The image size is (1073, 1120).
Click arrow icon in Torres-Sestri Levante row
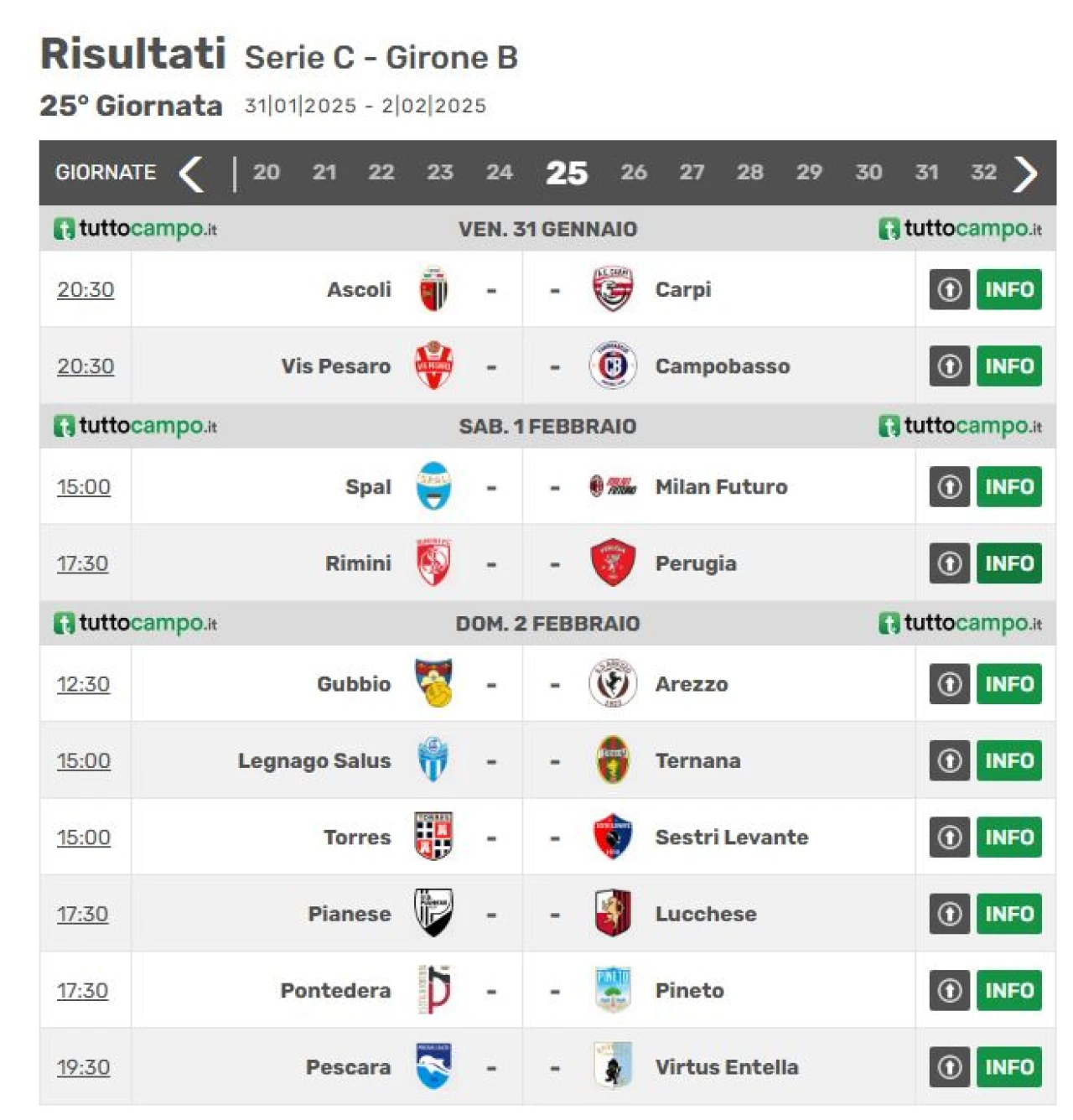click(949, 837)
